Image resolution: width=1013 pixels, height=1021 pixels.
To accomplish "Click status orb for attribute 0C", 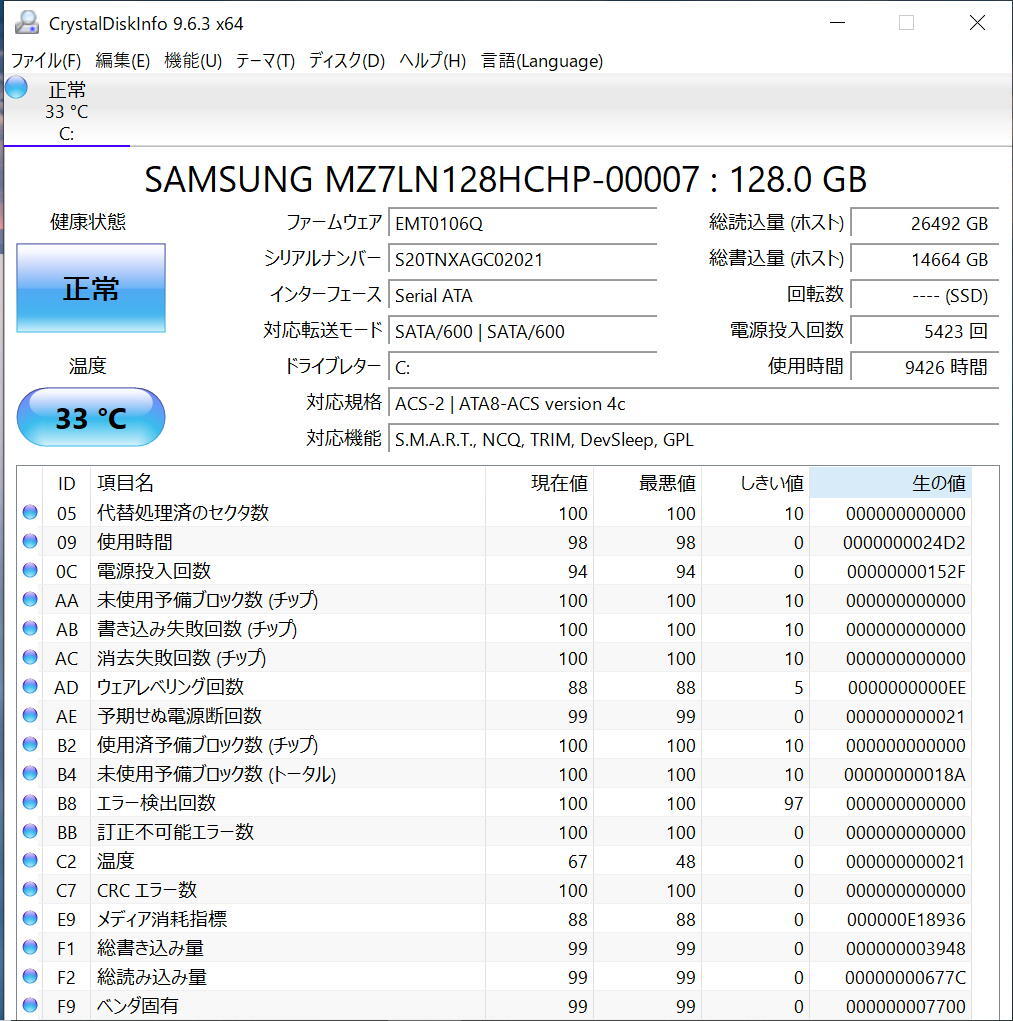I will point(30,570).
